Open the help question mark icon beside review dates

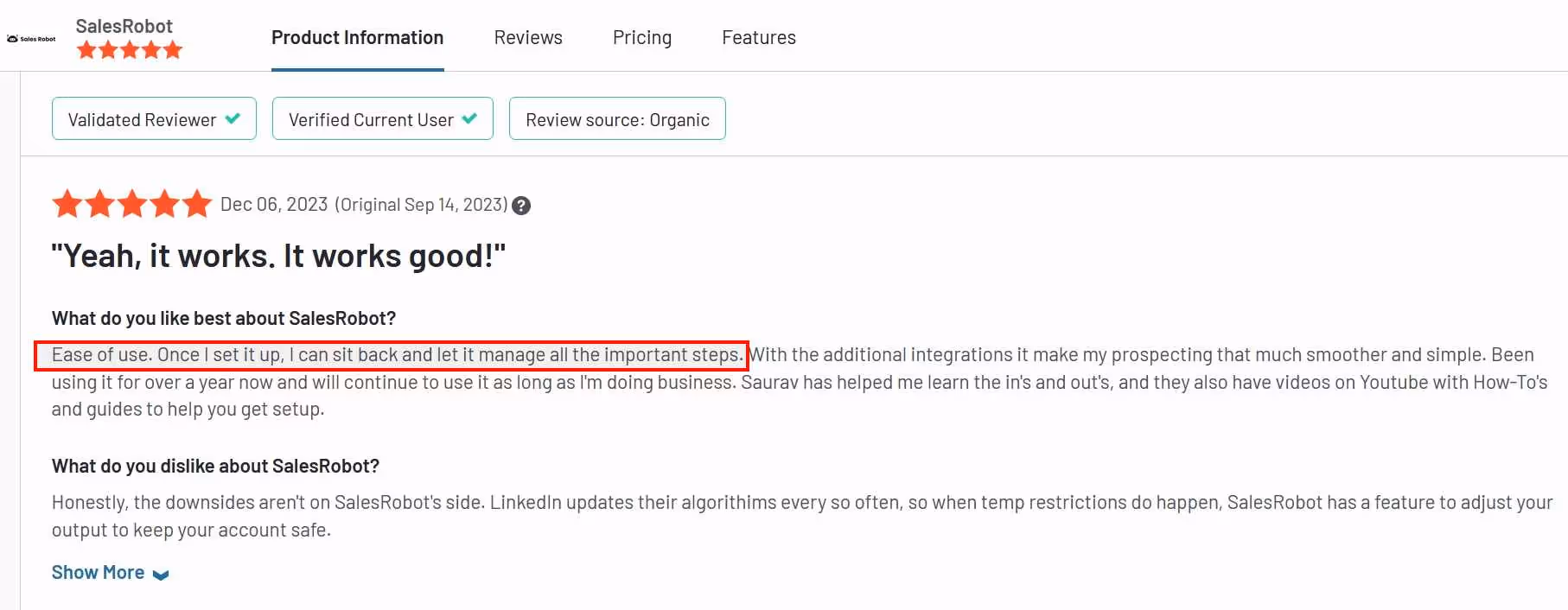(520, 205)
